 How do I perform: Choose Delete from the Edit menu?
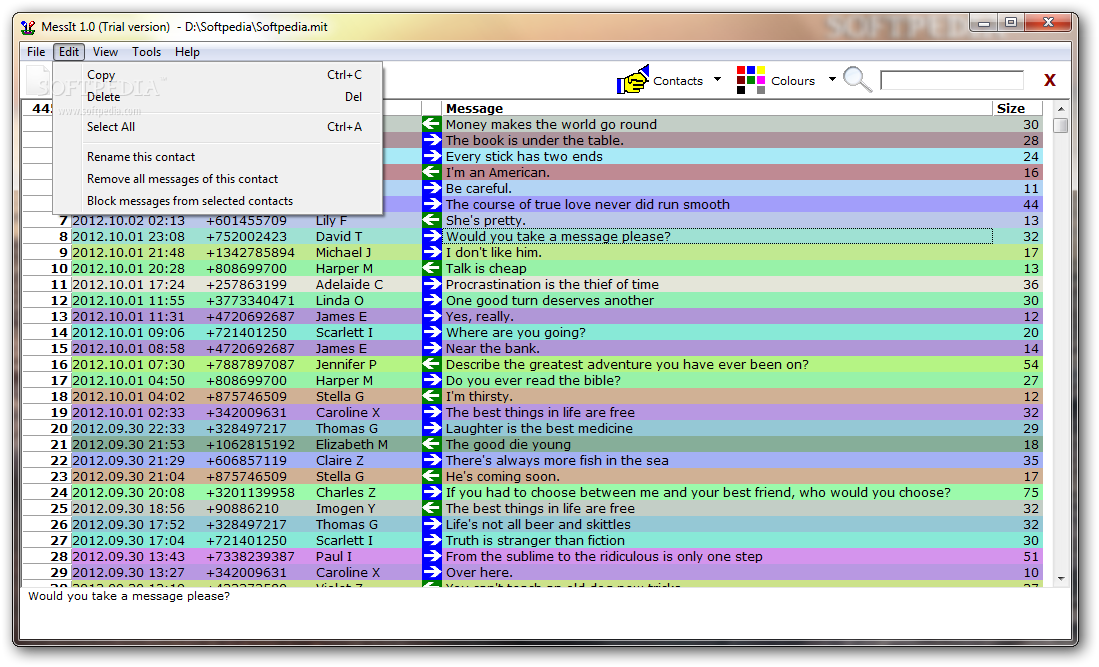pos(217,97)
